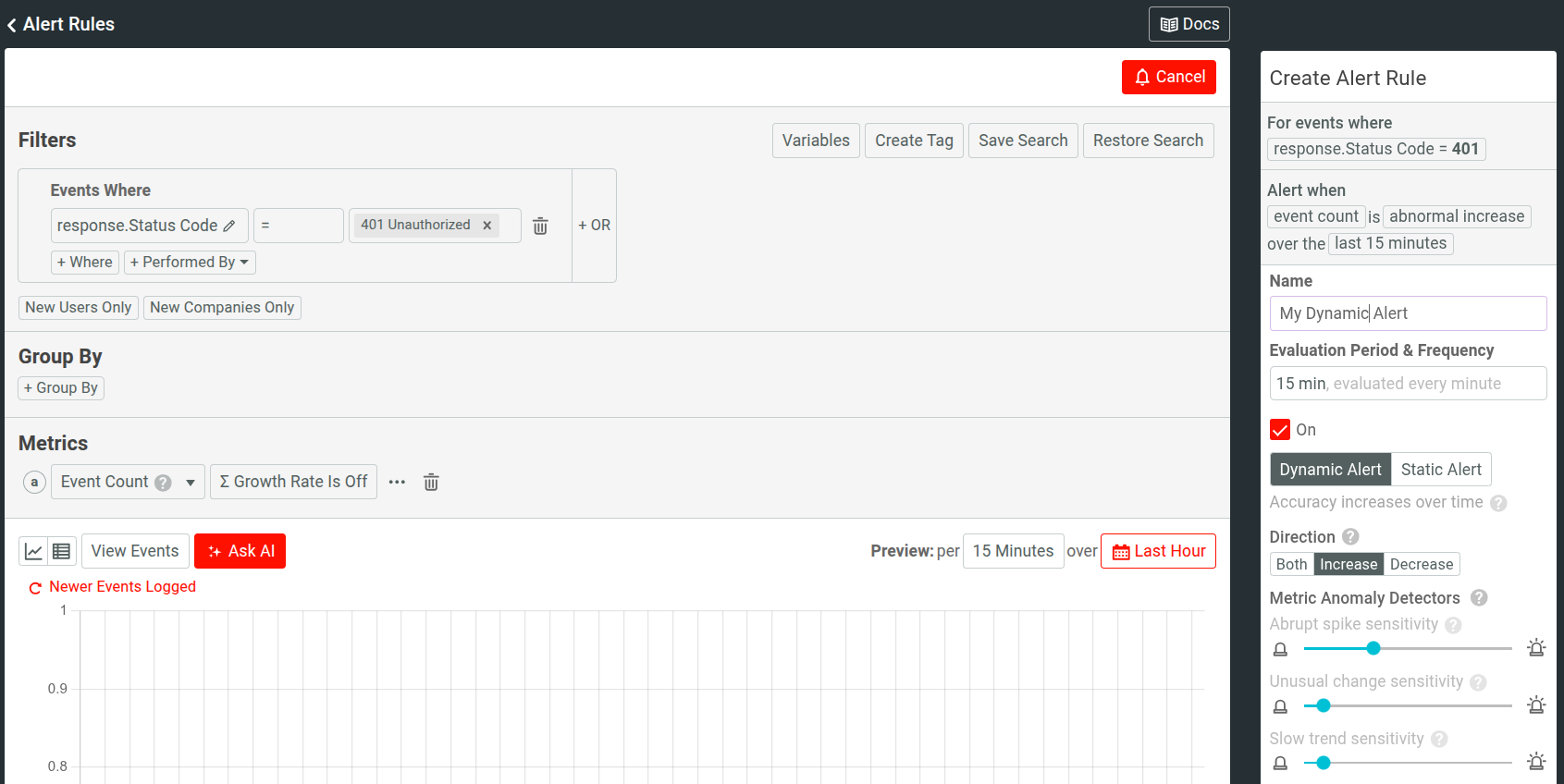The image size is (1564, 784).
Task: Remove the 401 Unauthorized filter value
Action: (487, 226)
